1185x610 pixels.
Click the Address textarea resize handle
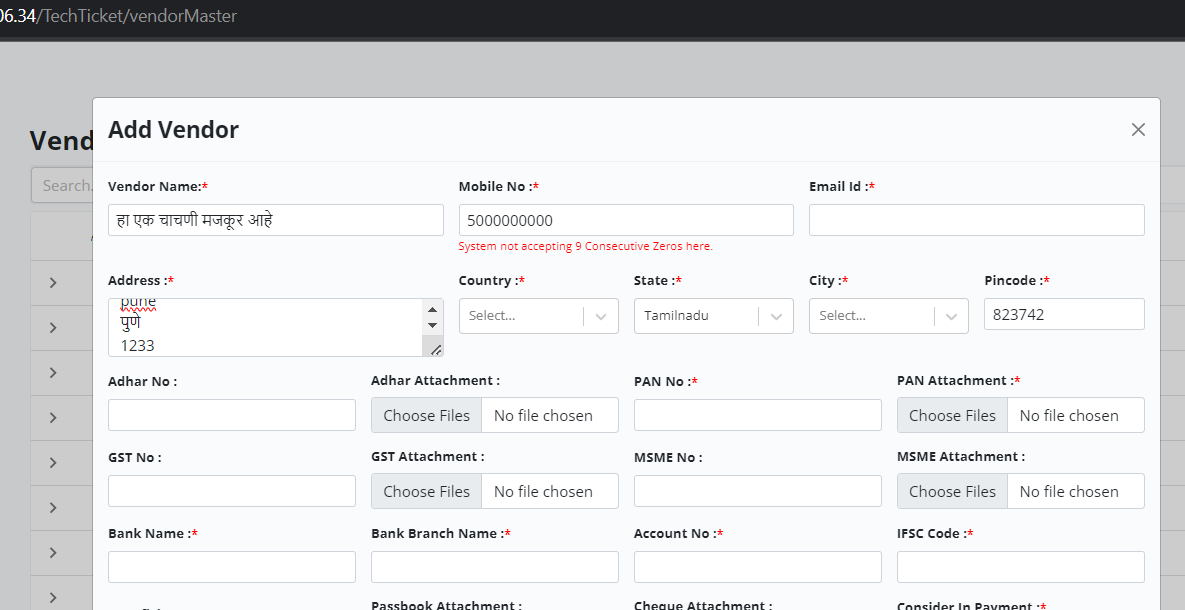pyautogui.click(x=436, y=349)
